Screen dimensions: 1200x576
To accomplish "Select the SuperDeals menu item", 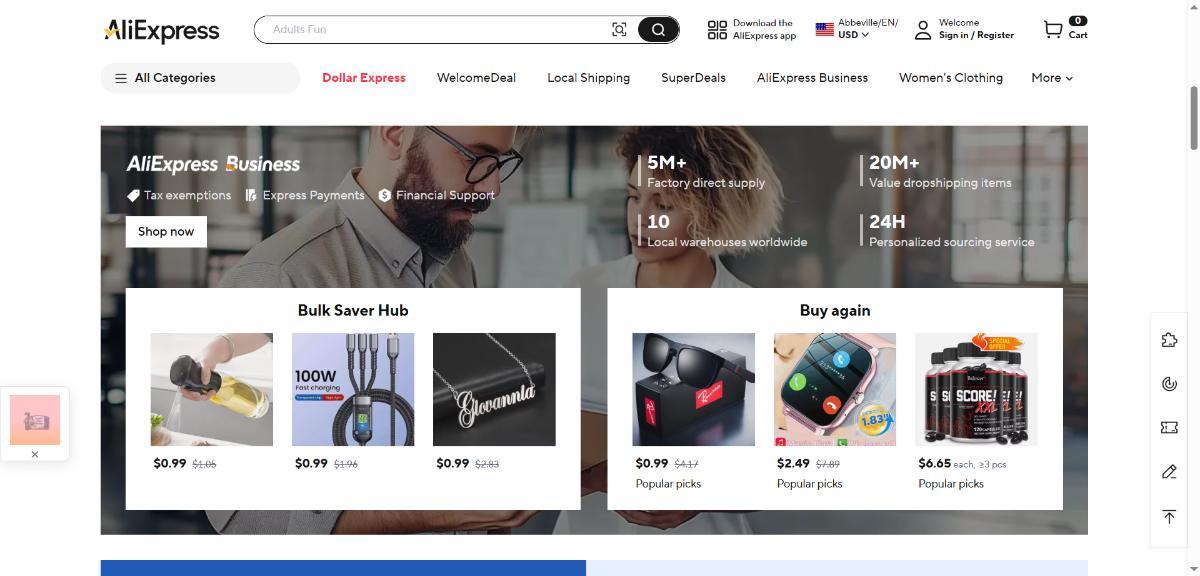I will point(693,78).
